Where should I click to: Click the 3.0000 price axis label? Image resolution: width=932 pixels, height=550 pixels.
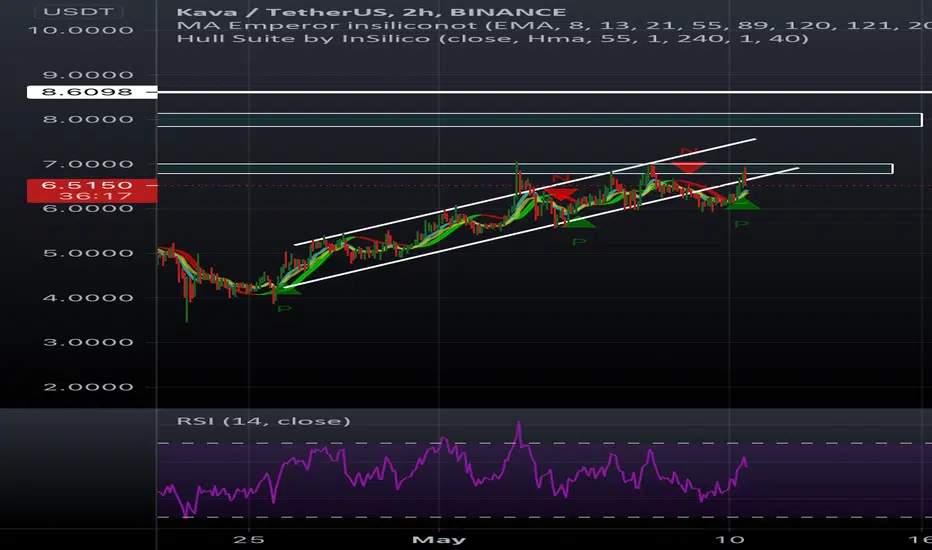(88, 342)
